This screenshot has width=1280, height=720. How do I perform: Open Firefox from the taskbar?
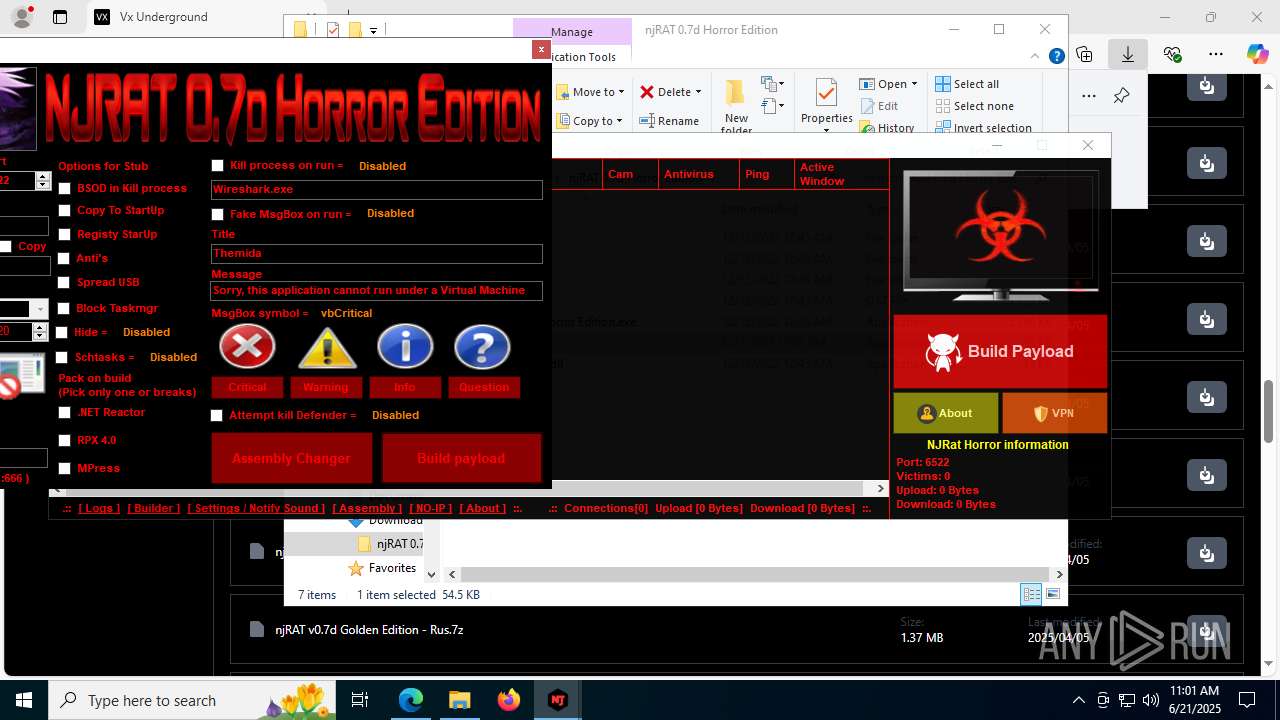509,700
